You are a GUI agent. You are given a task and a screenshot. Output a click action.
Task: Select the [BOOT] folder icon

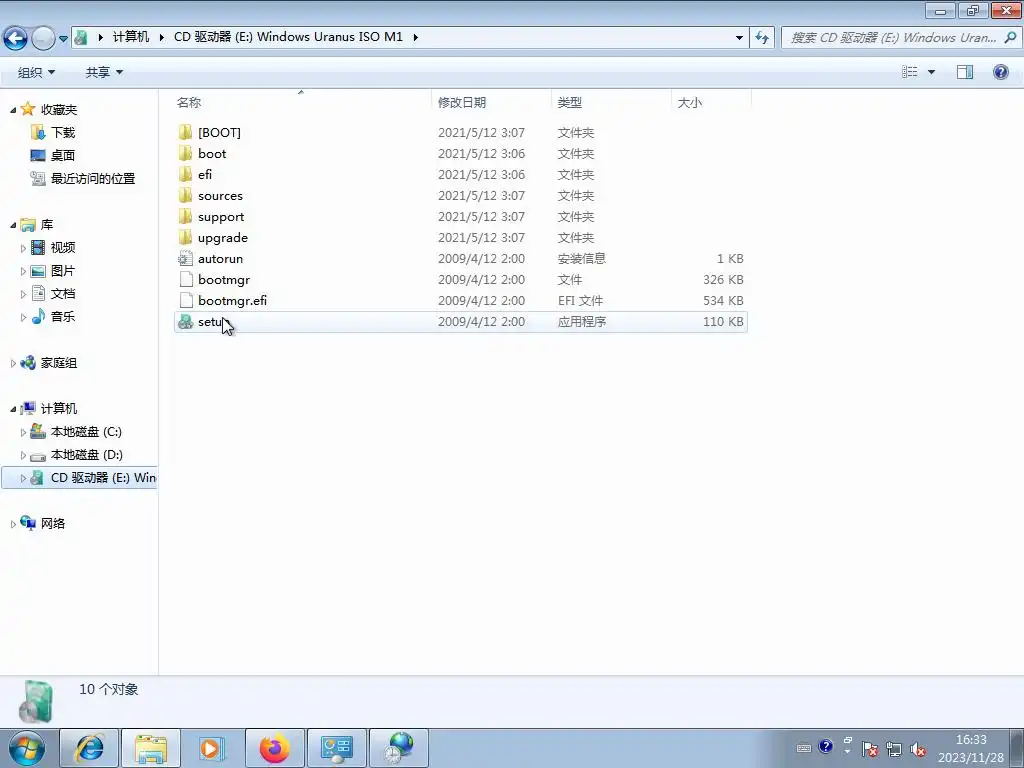point(185,133)
